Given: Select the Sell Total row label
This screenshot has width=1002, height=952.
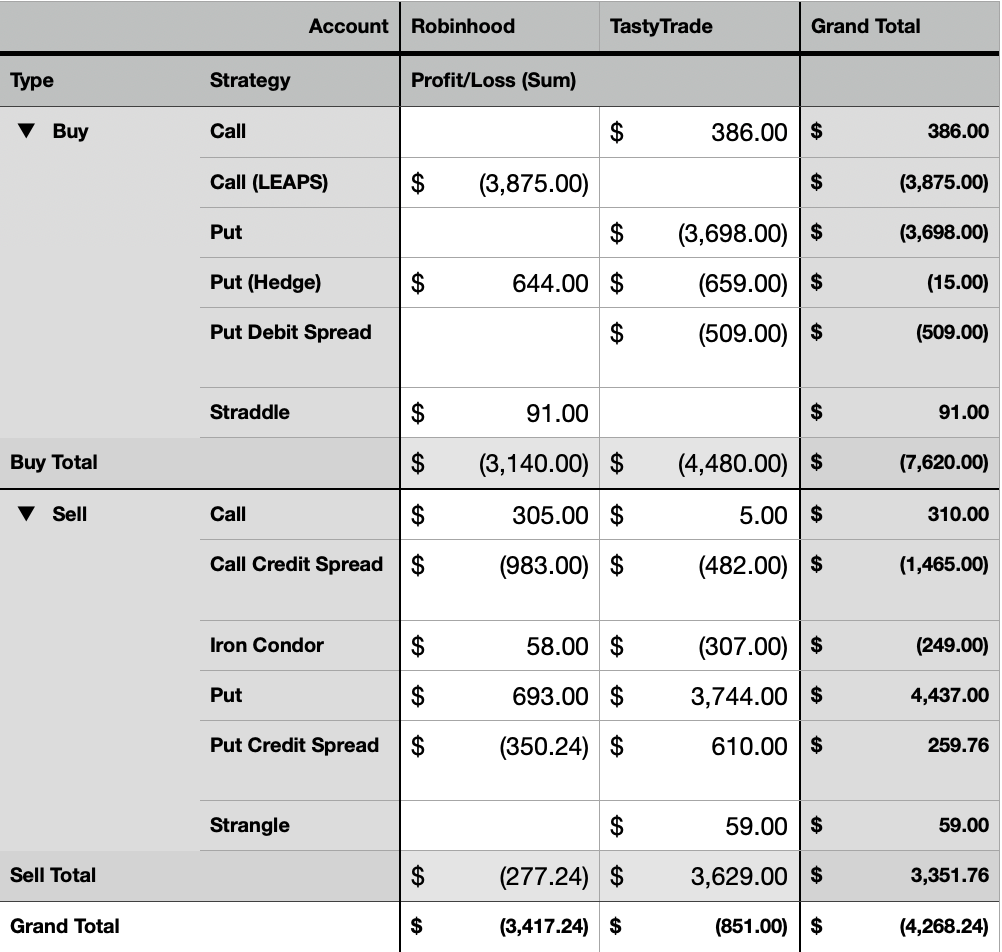Looking at the screenshot, I should point(53,875).
